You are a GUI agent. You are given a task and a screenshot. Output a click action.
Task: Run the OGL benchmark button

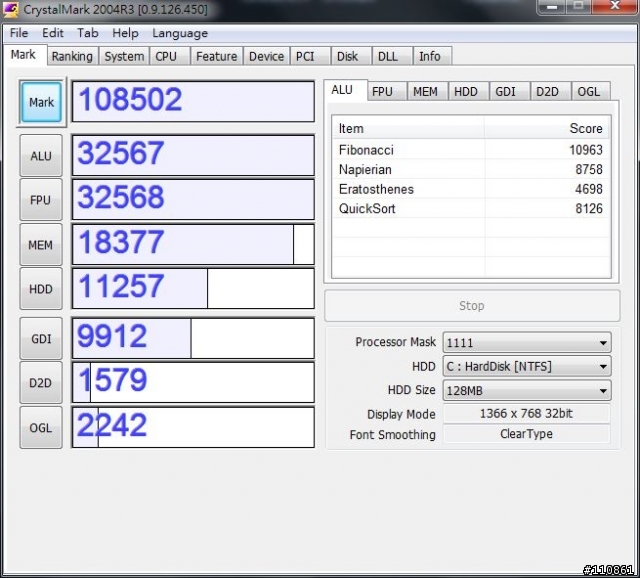(x=41, y=428)
